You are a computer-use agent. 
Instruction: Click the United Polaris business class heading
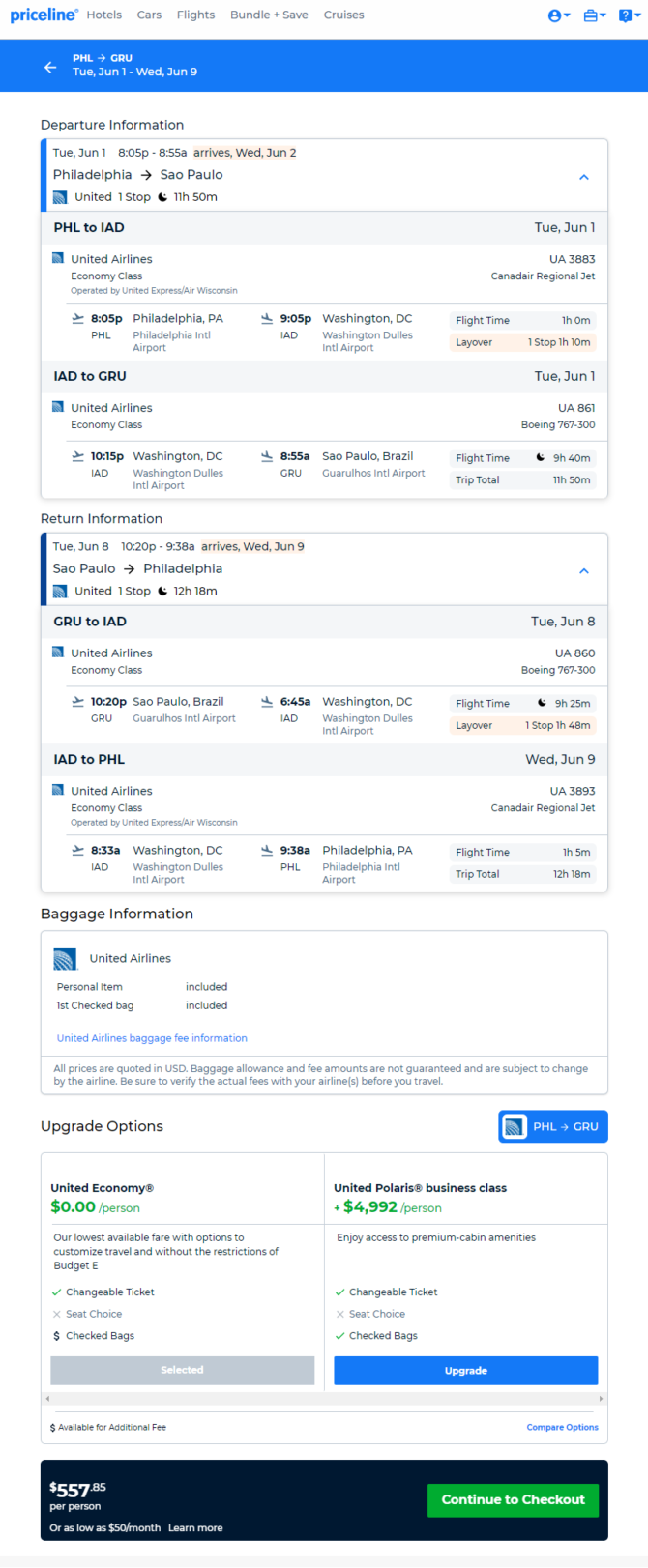pos(420,1188)
